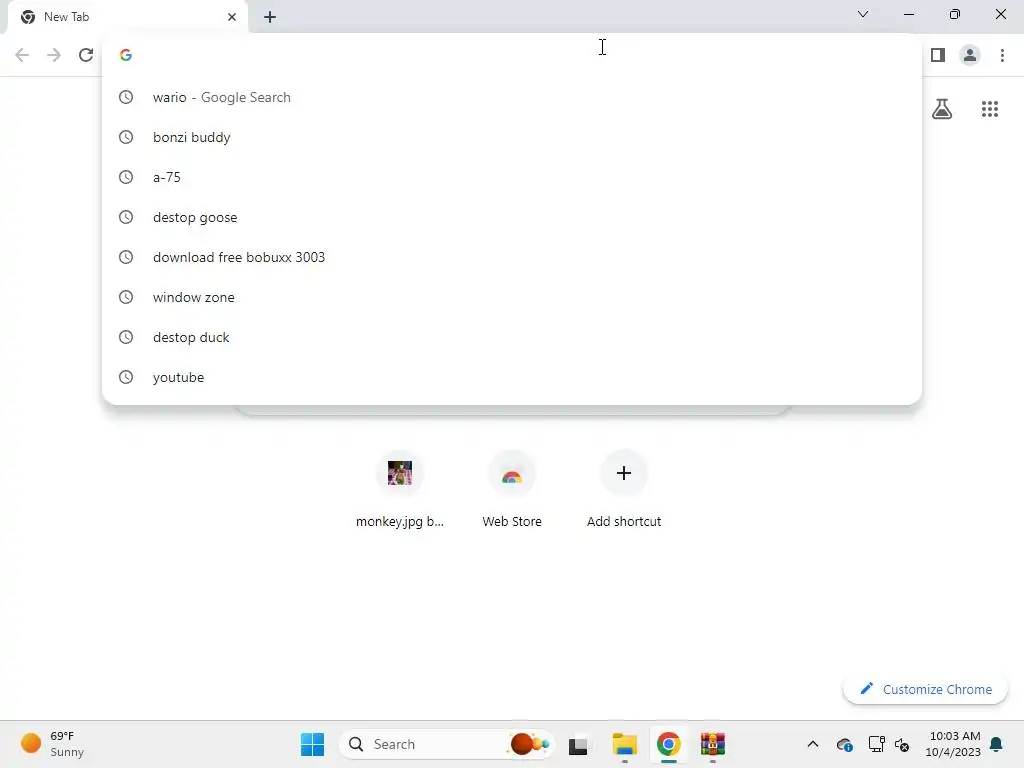1024x768 pixels.
Task: Choose the 'destop goose' suggestion
Action: coord(511,217)
